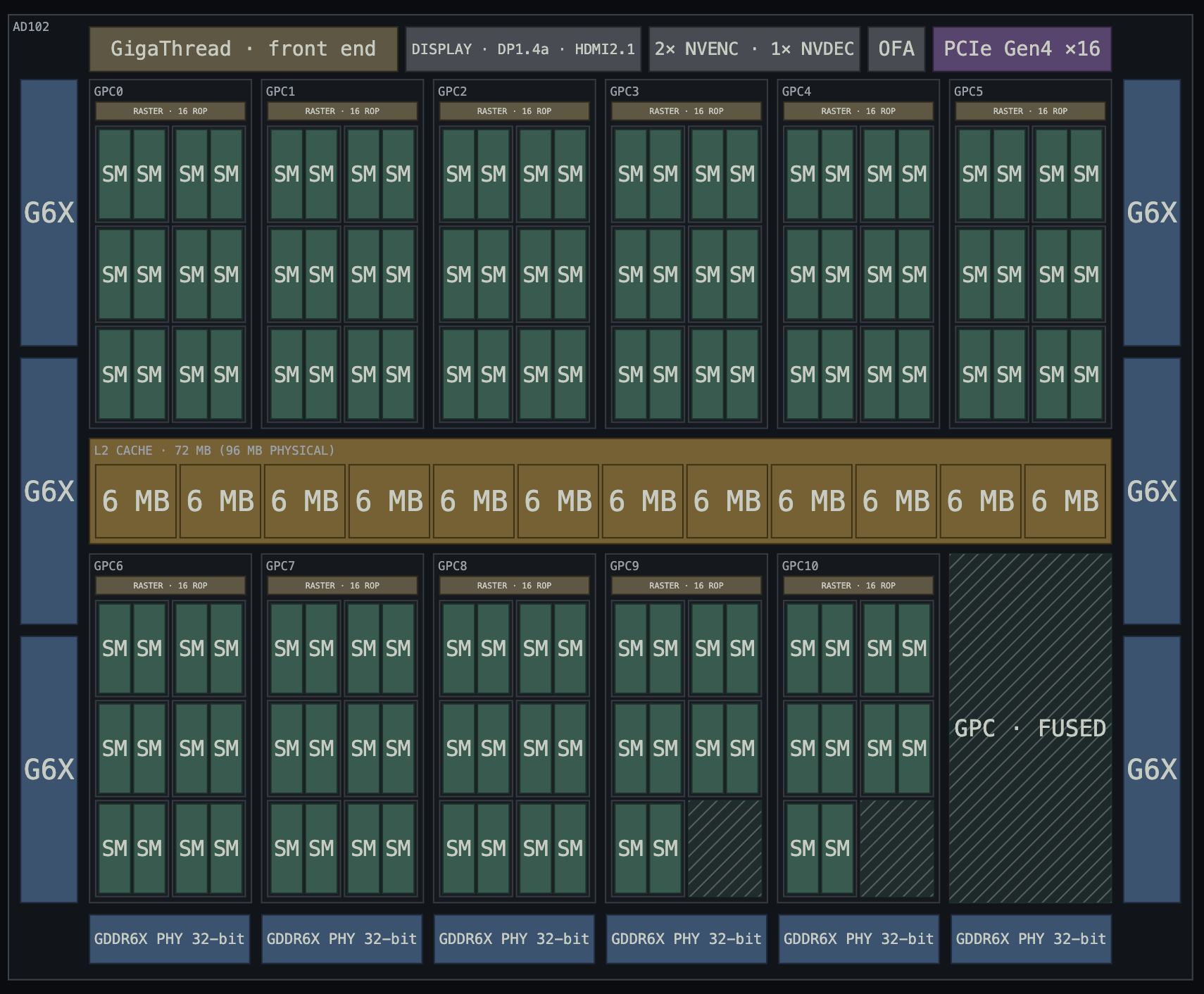Click the GPC1 label
Screen dimensions: 1204x994
[x=280, y=92]
